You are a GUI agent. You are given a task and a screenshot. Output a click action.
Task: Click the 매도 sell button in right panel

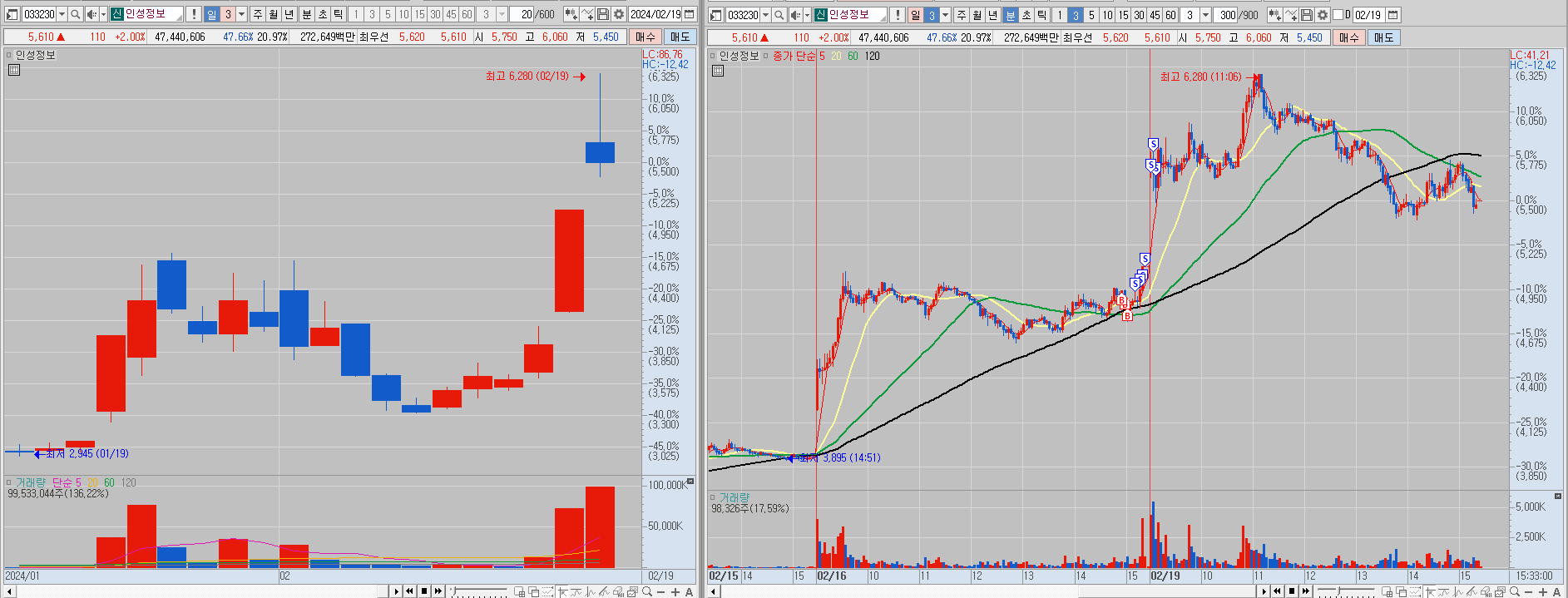[x=1384, y=37]
